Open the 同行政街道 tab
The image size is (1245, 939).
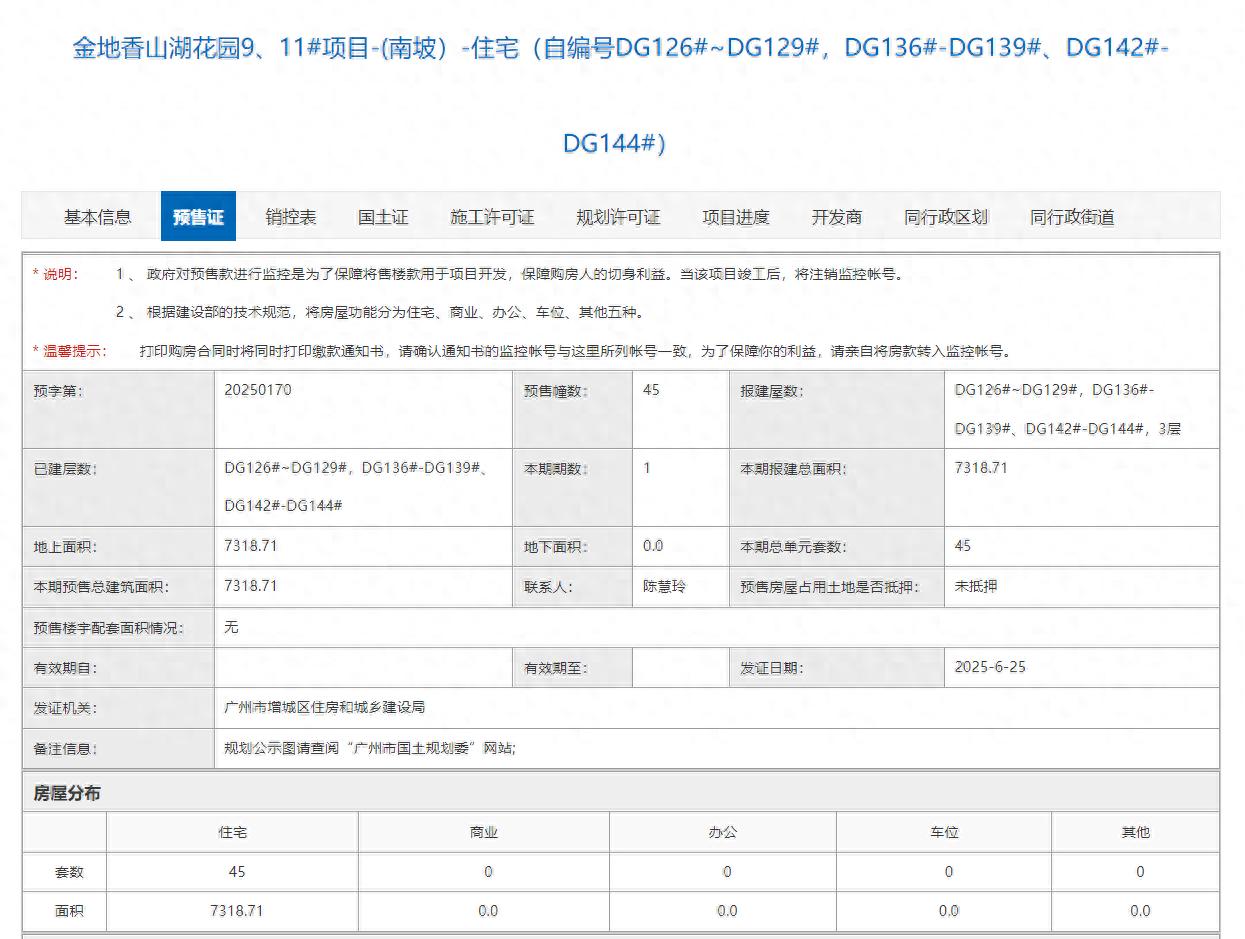click(1072, 217)
